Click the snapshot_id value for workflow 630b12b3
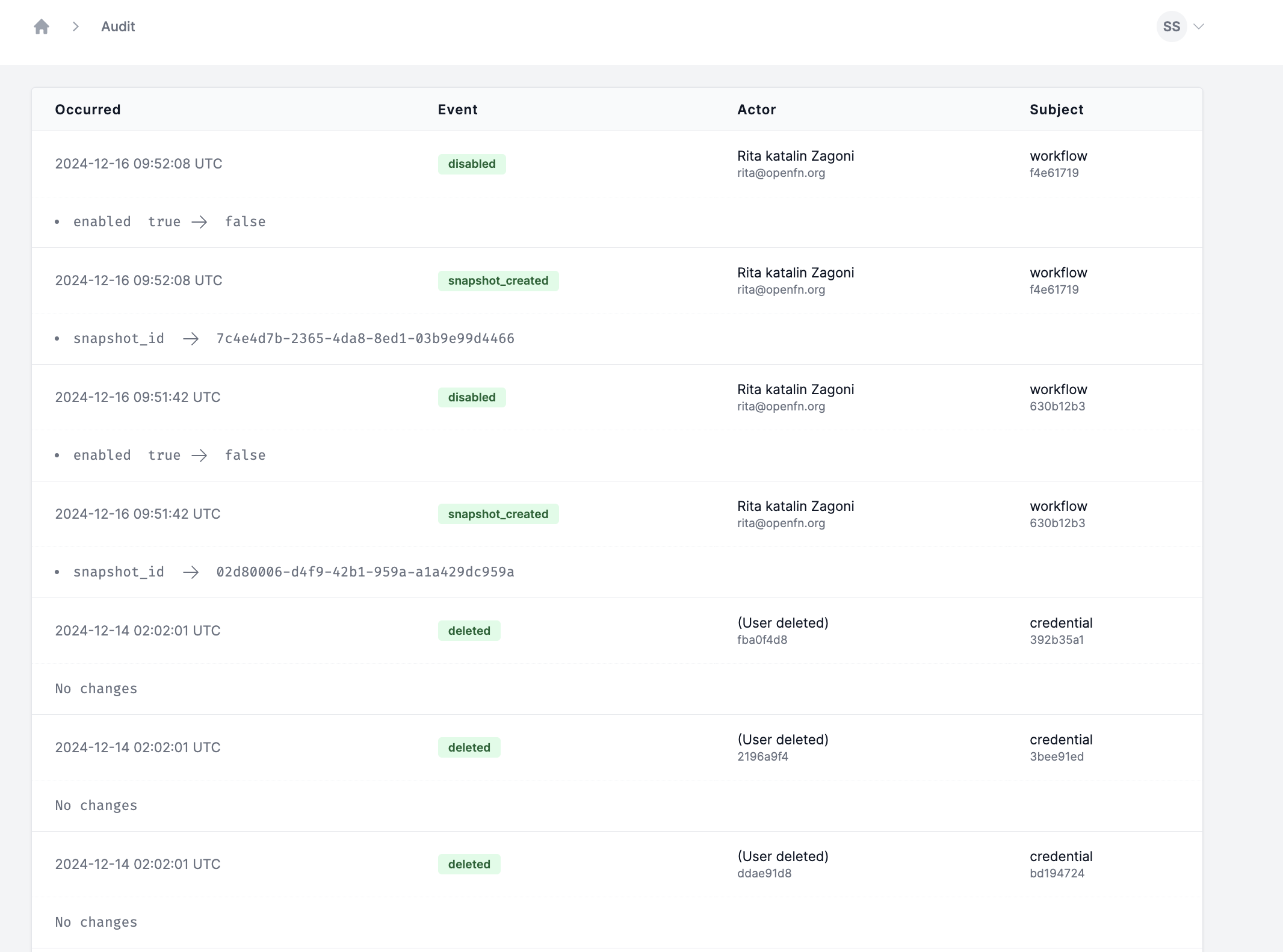The image size is (1283, 952). [x=365, y=571]
